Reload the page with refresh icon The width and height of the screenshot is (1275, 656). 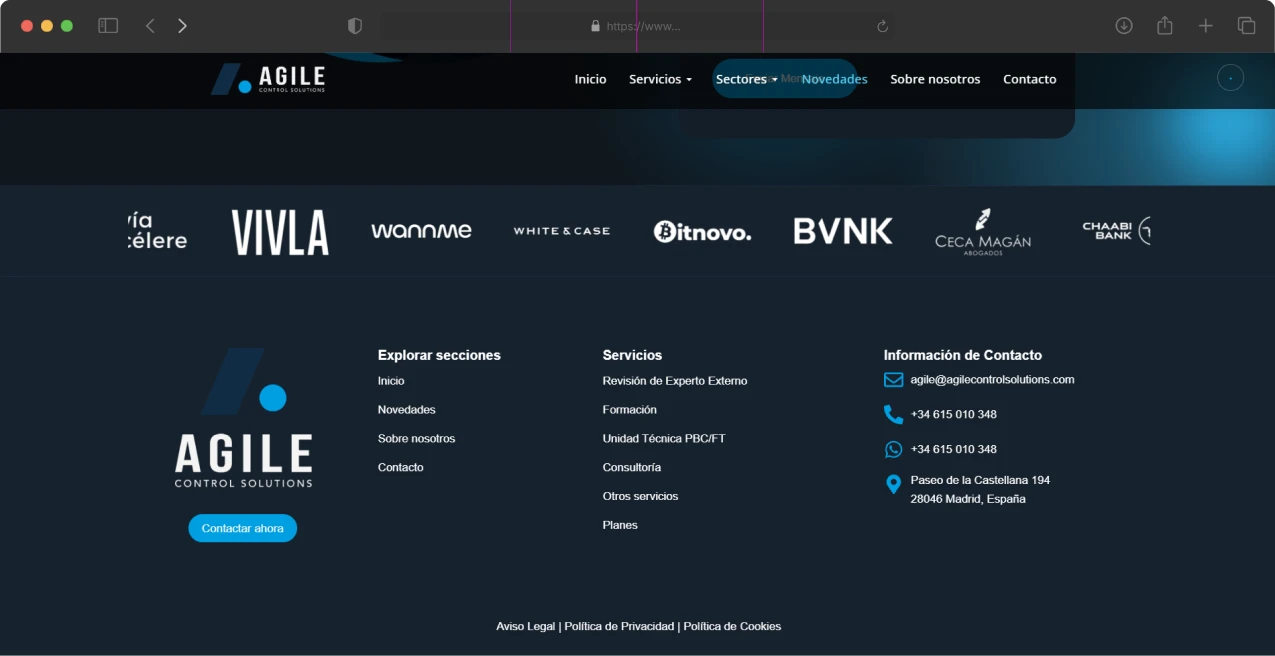882,26
